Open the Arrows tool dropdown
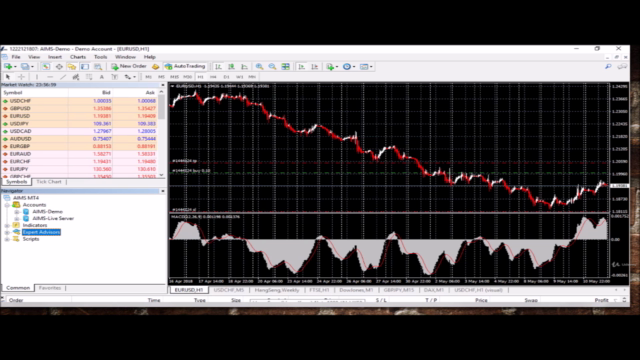This screenshot has width=640, height=360. 134,77
